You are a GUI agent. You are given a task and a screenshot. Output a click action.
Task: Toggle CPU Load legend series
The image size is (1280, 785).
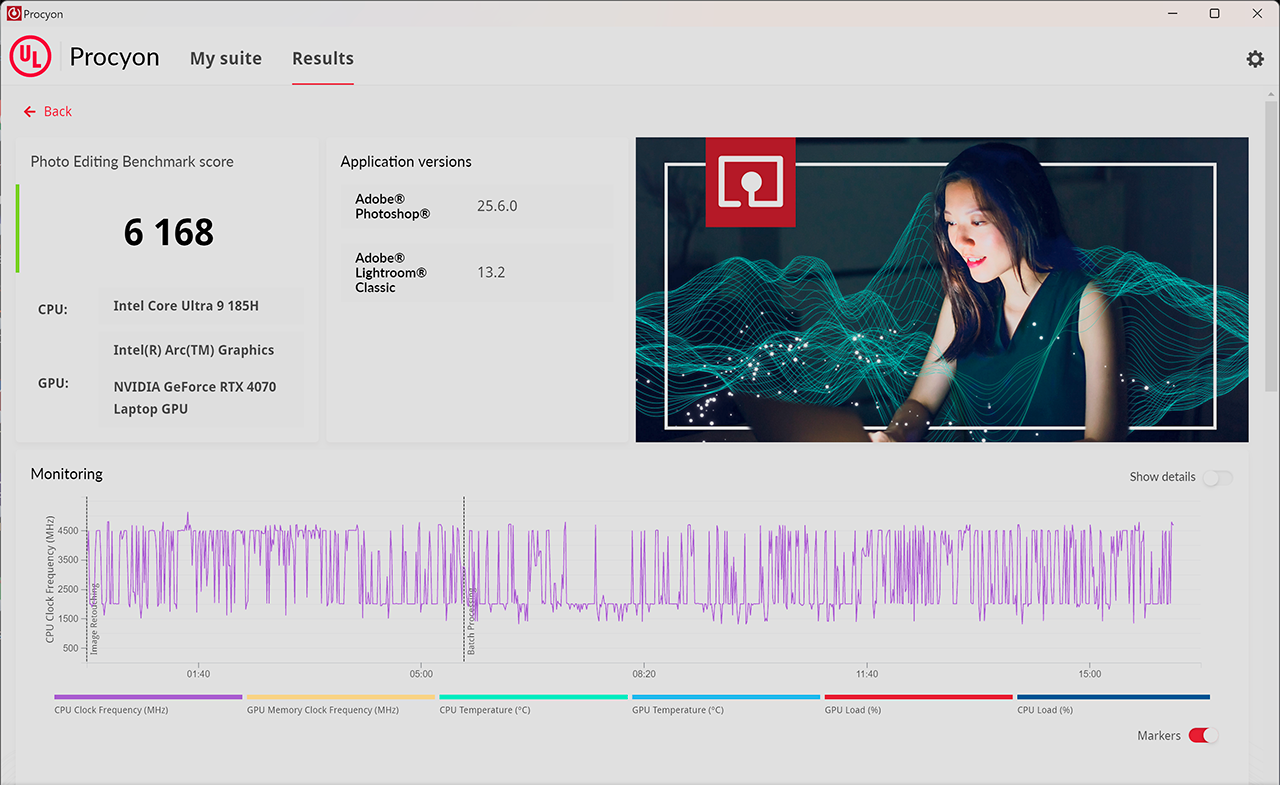[1113, 703]
